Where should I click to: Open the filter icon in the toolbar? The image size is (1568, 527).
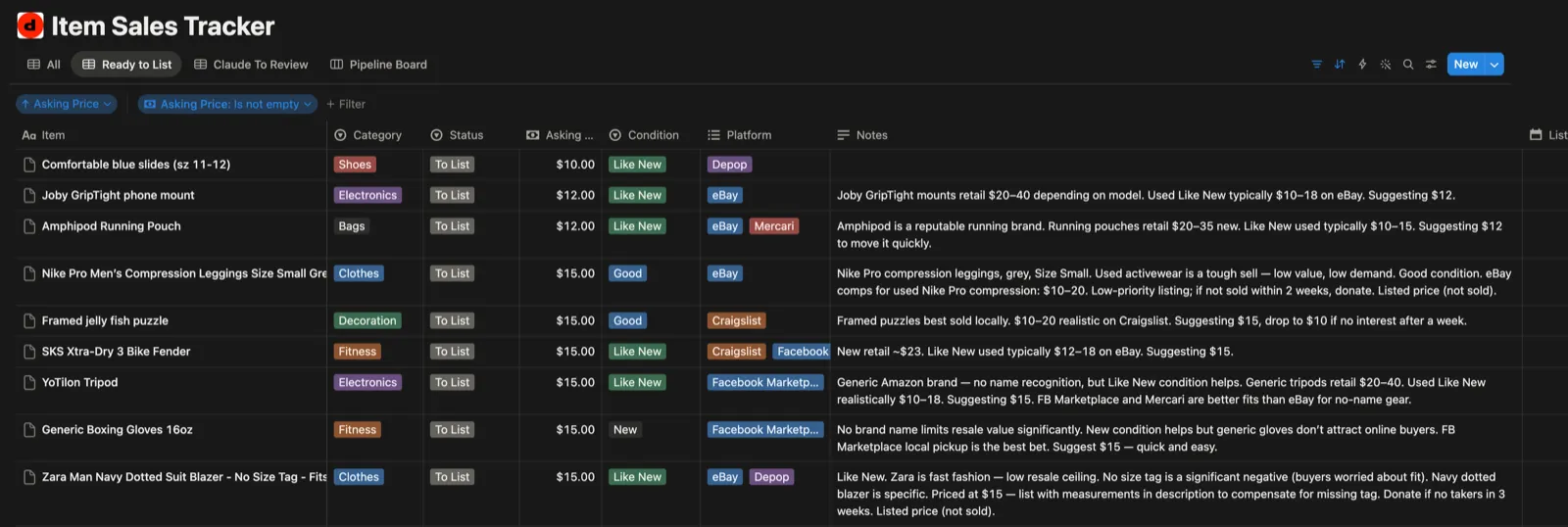click(1316, 65)
